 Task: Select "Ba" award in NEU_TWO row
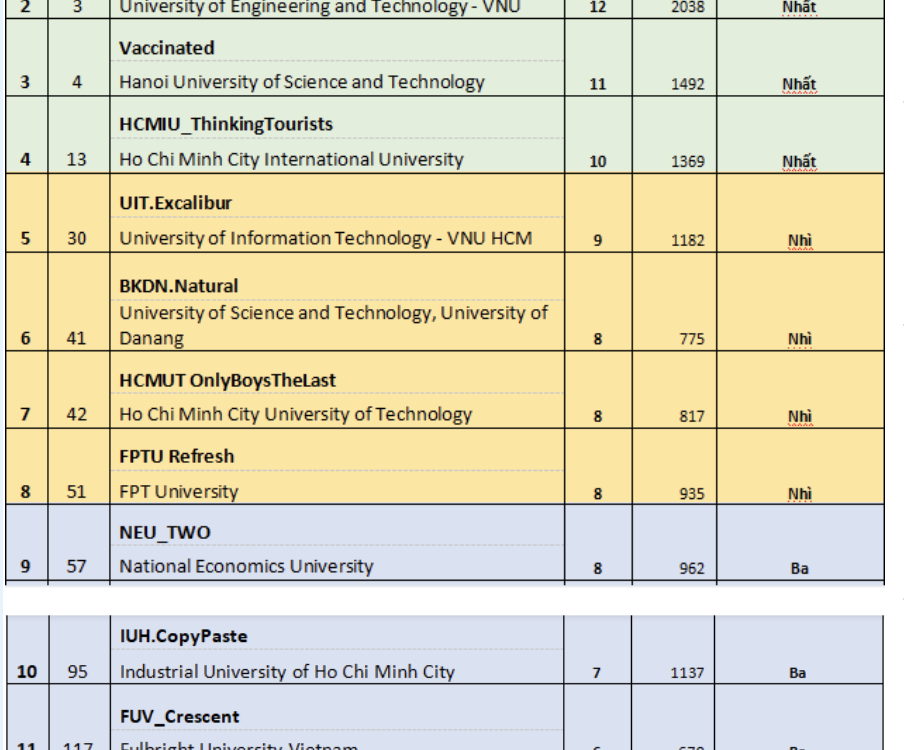point(799,568)
